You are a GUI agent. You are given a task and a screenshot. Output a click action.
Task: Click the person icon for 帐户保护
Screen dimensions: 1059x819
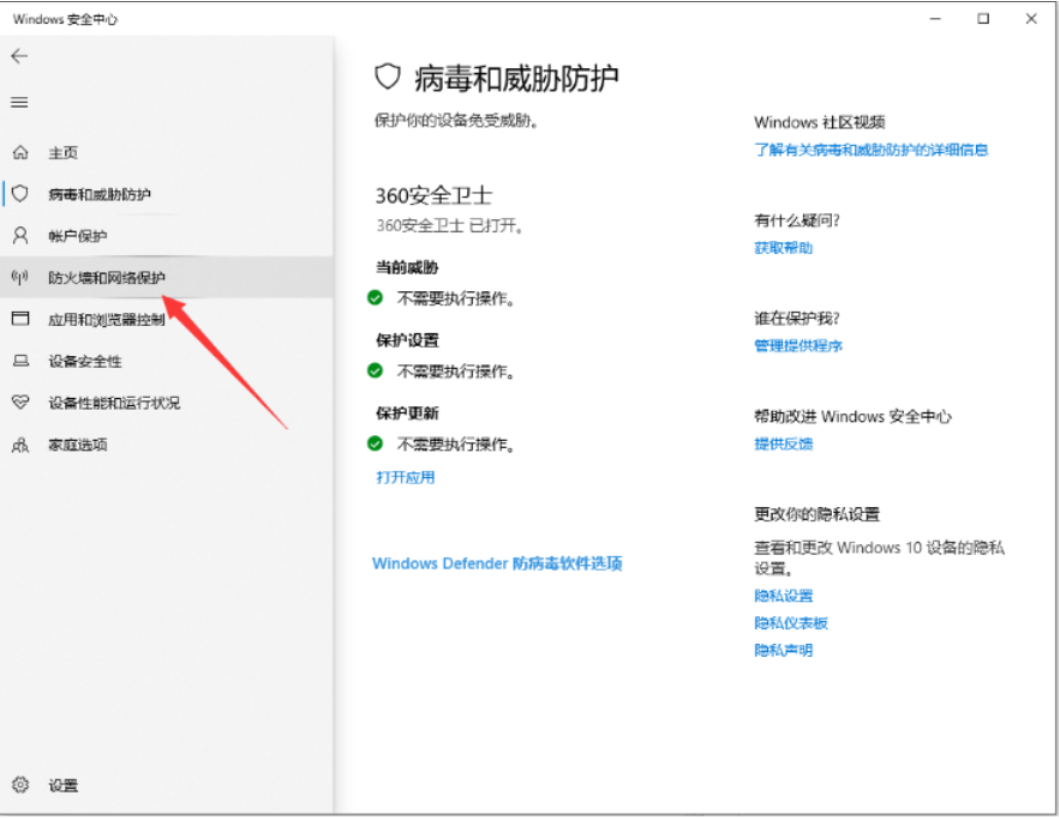pyautogui.click(x=20, y=236)
